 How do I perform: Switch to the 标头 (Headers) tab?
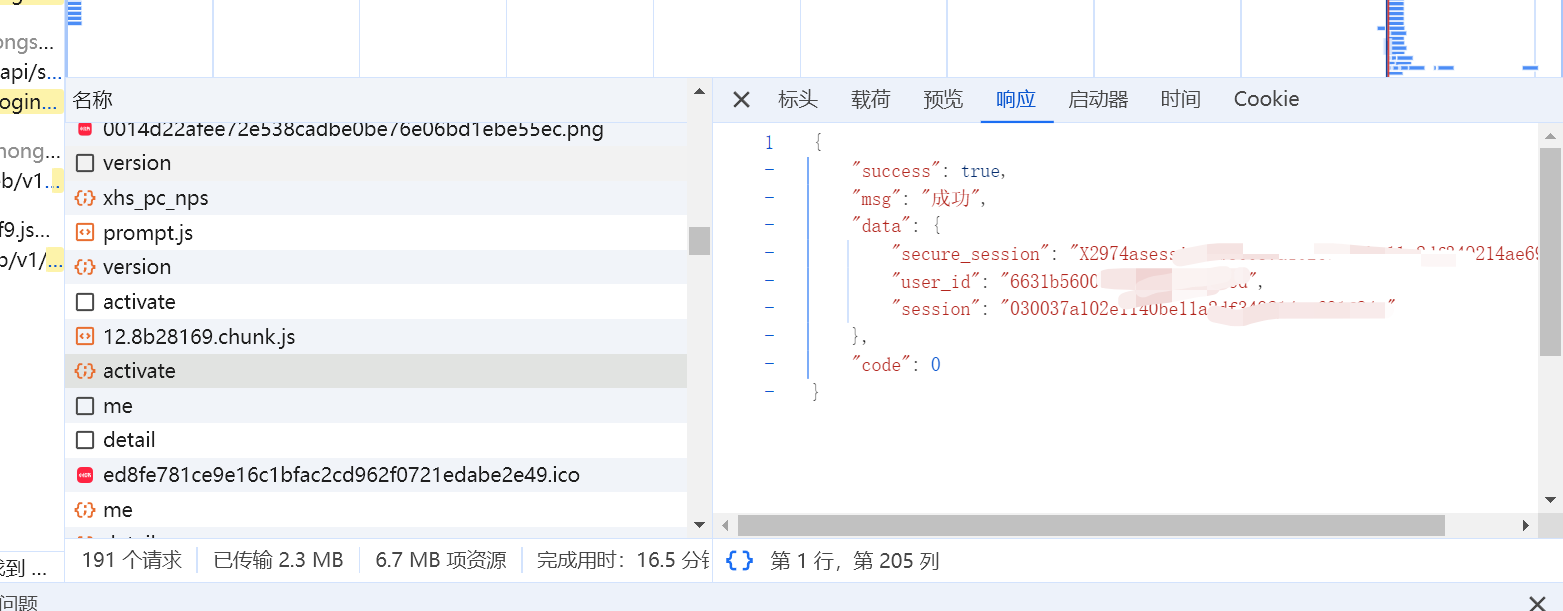coord(798,99)
